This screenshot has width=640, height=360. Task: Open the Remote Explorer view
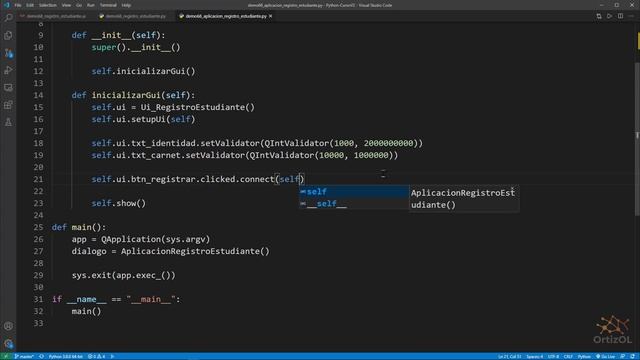click(x=8, y=87)
